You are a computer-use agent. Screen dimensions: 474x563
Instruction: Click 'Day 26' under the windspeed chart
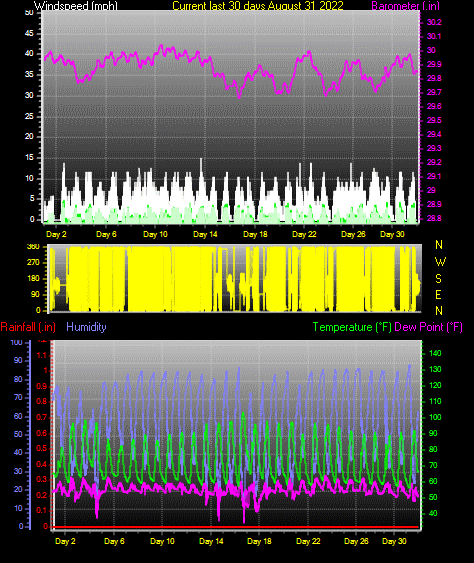click(353, 234)
